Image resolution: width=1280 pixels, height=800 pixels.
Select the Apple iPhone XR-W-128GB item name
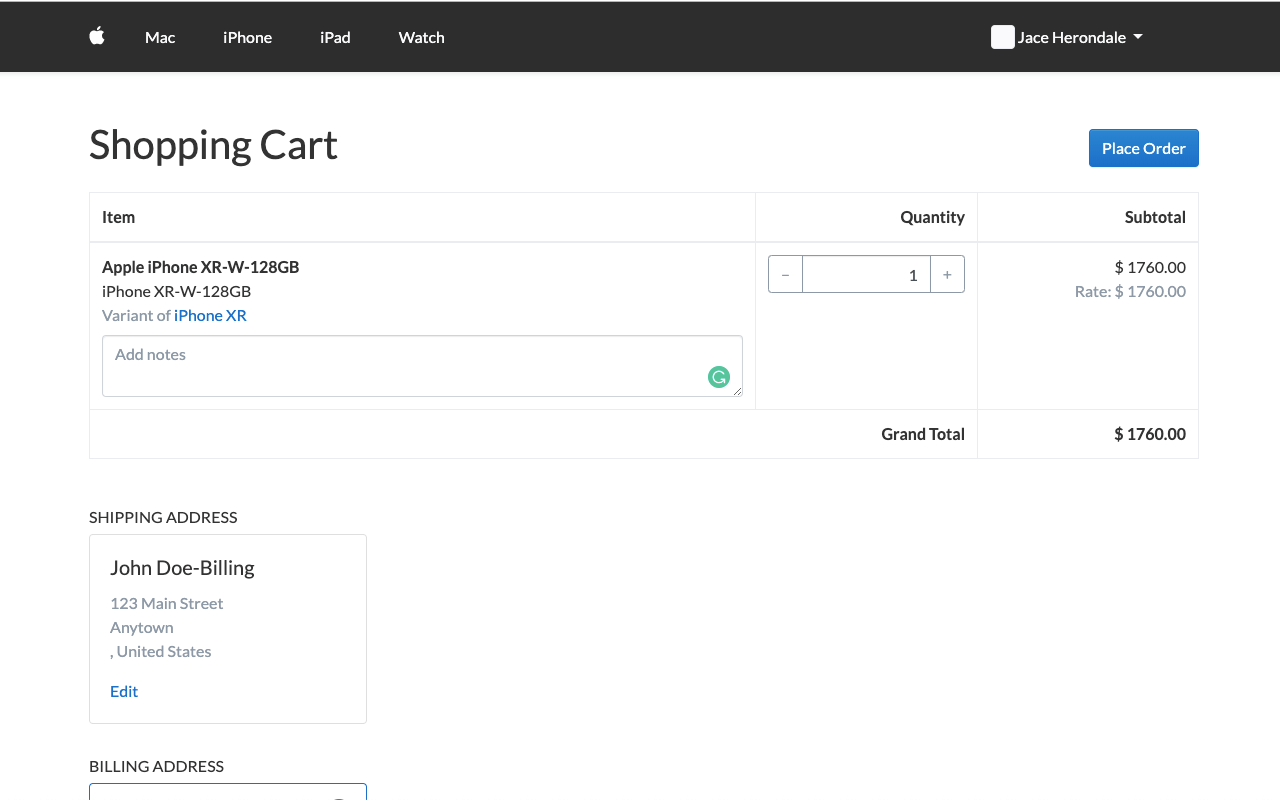pyautogui.click(x=200, y=267)
